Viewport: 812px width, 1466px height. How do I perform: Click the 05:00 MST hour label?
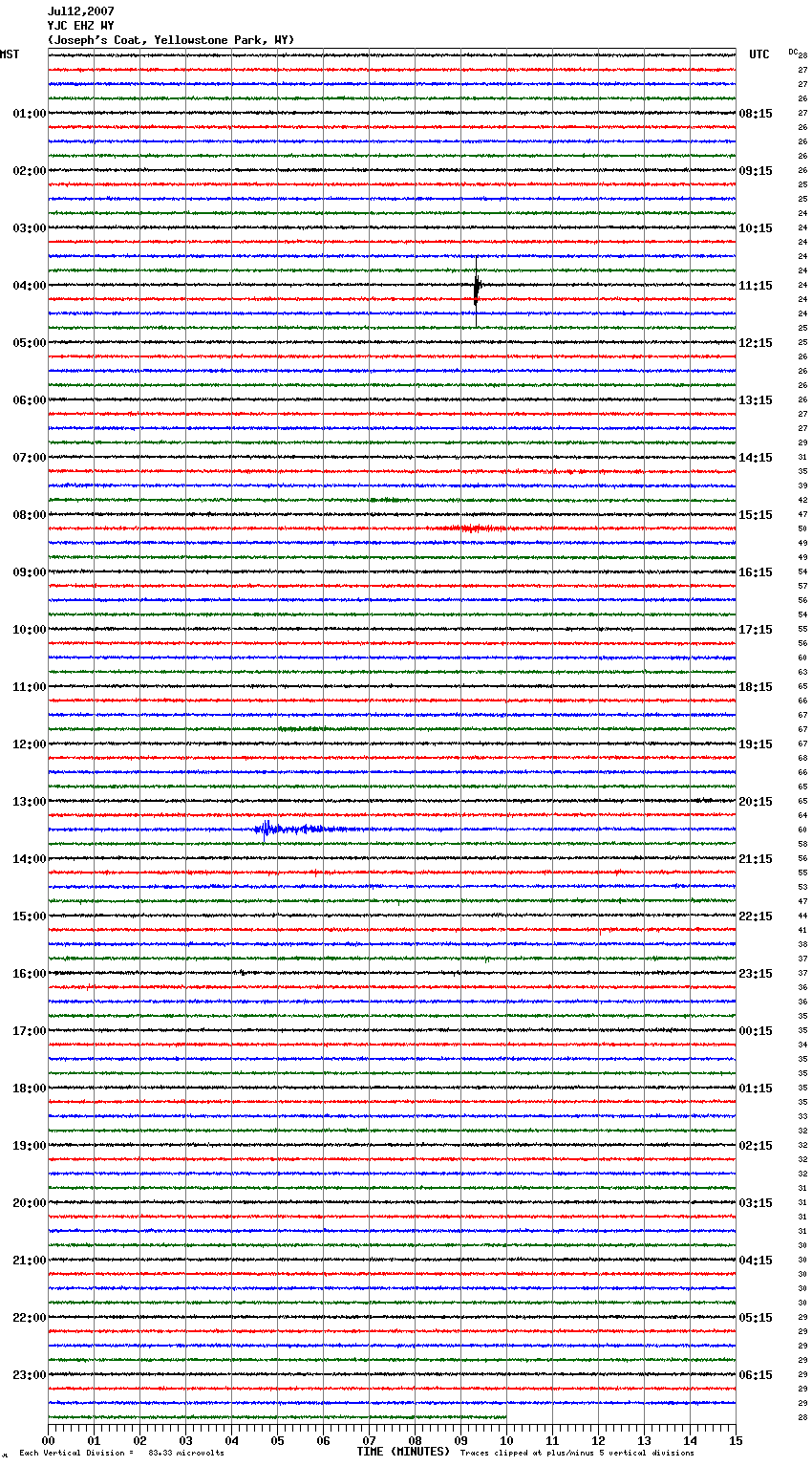[29, 343]
